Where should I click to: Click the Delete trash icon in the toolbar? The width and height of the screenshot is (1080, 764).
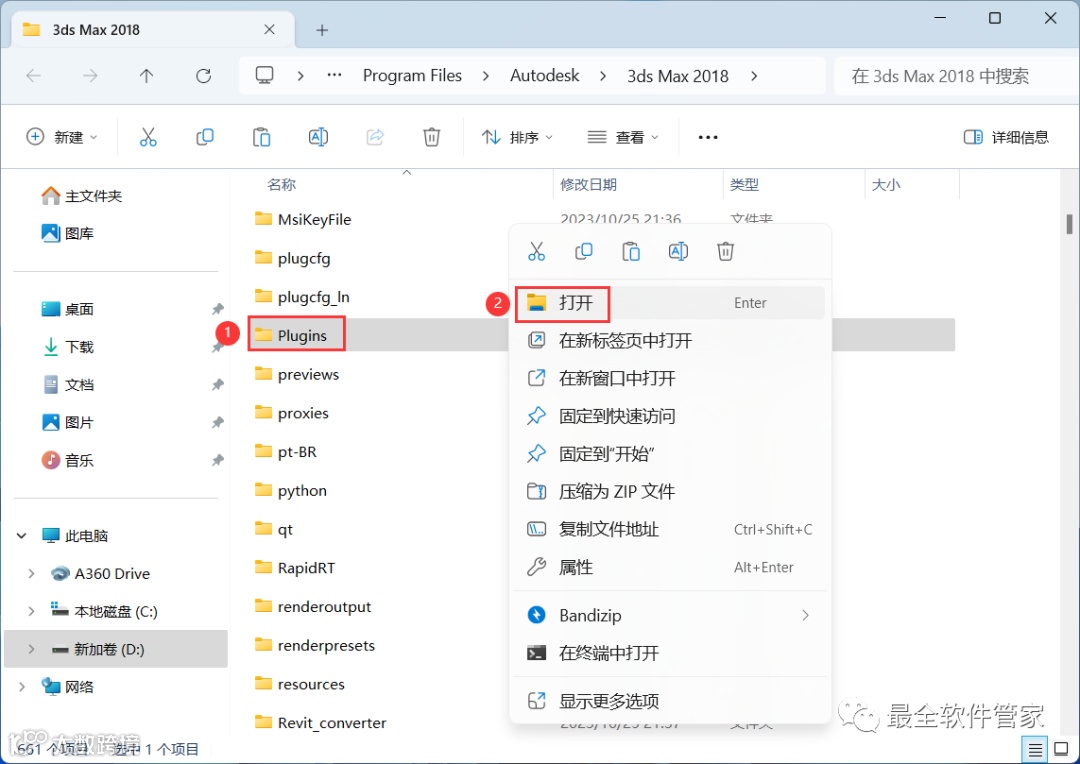432,137
